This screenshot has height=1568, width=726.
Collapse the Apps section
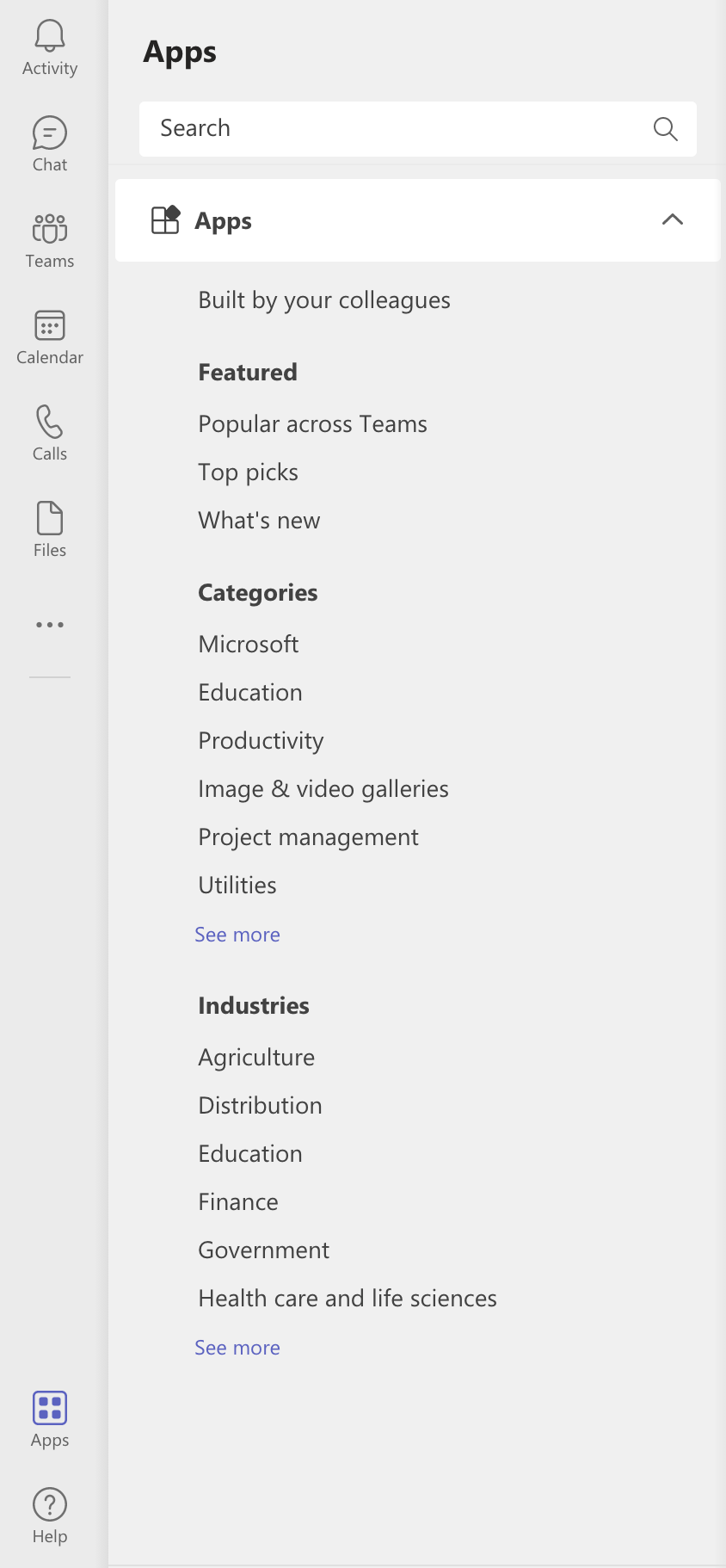[672, 220]
